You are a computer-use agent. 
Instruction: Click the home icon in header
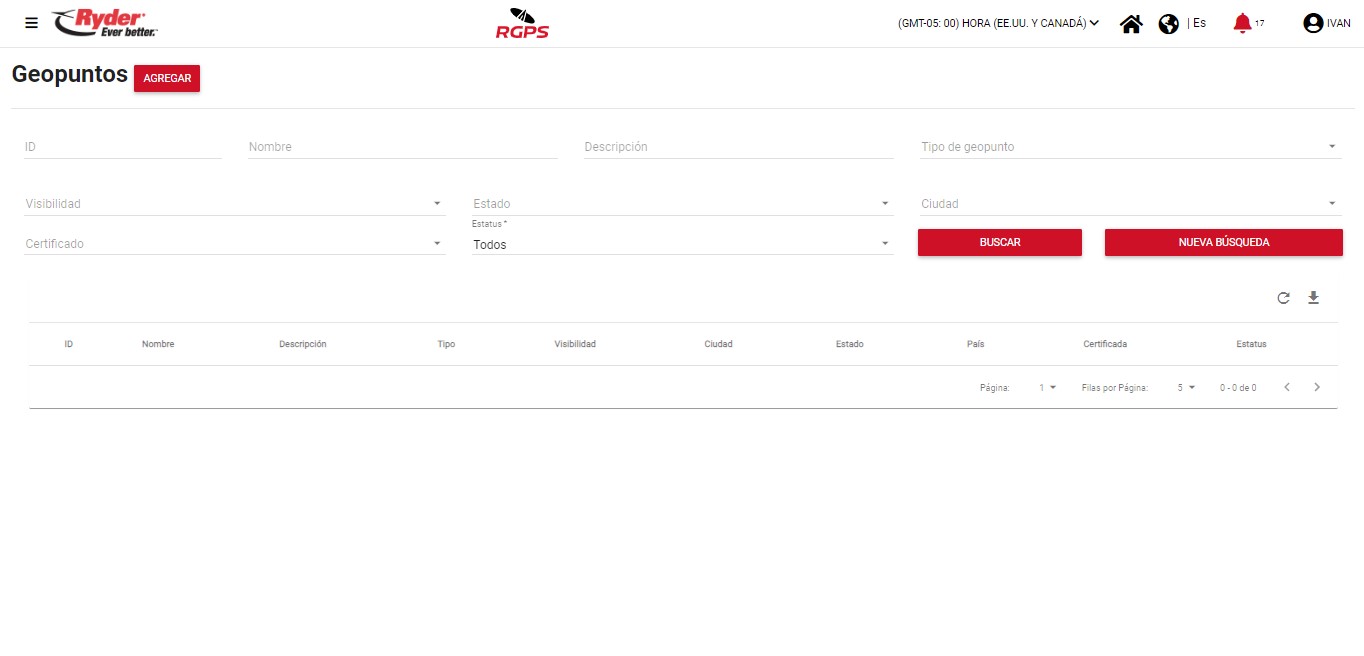point(1131,24)
